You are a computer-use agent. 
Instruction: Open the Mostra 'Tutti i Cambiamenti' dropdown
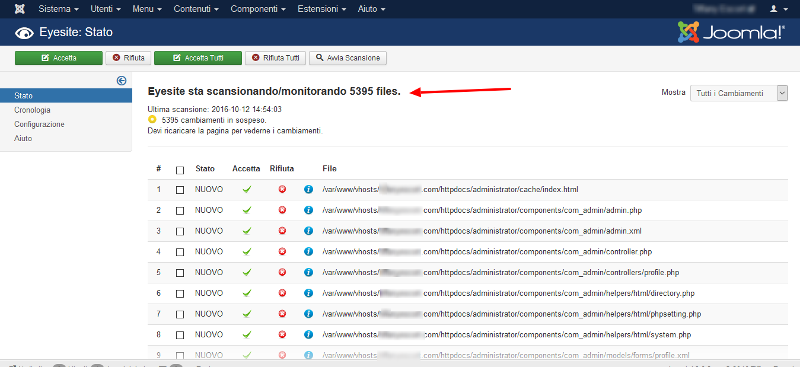739,93
